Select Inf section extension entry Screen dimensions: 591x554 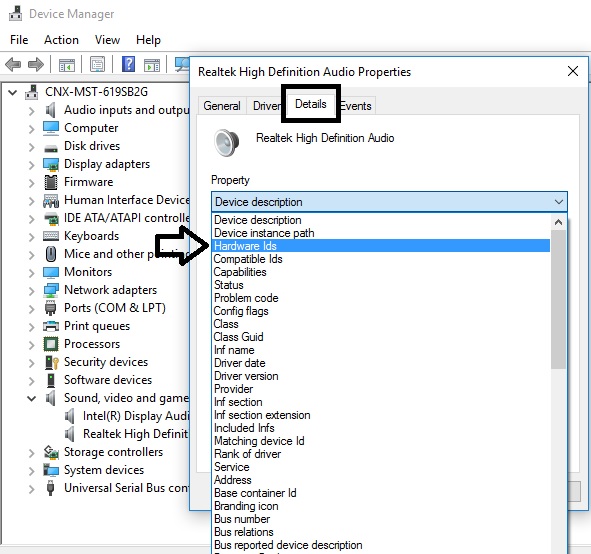pos(381,415)
